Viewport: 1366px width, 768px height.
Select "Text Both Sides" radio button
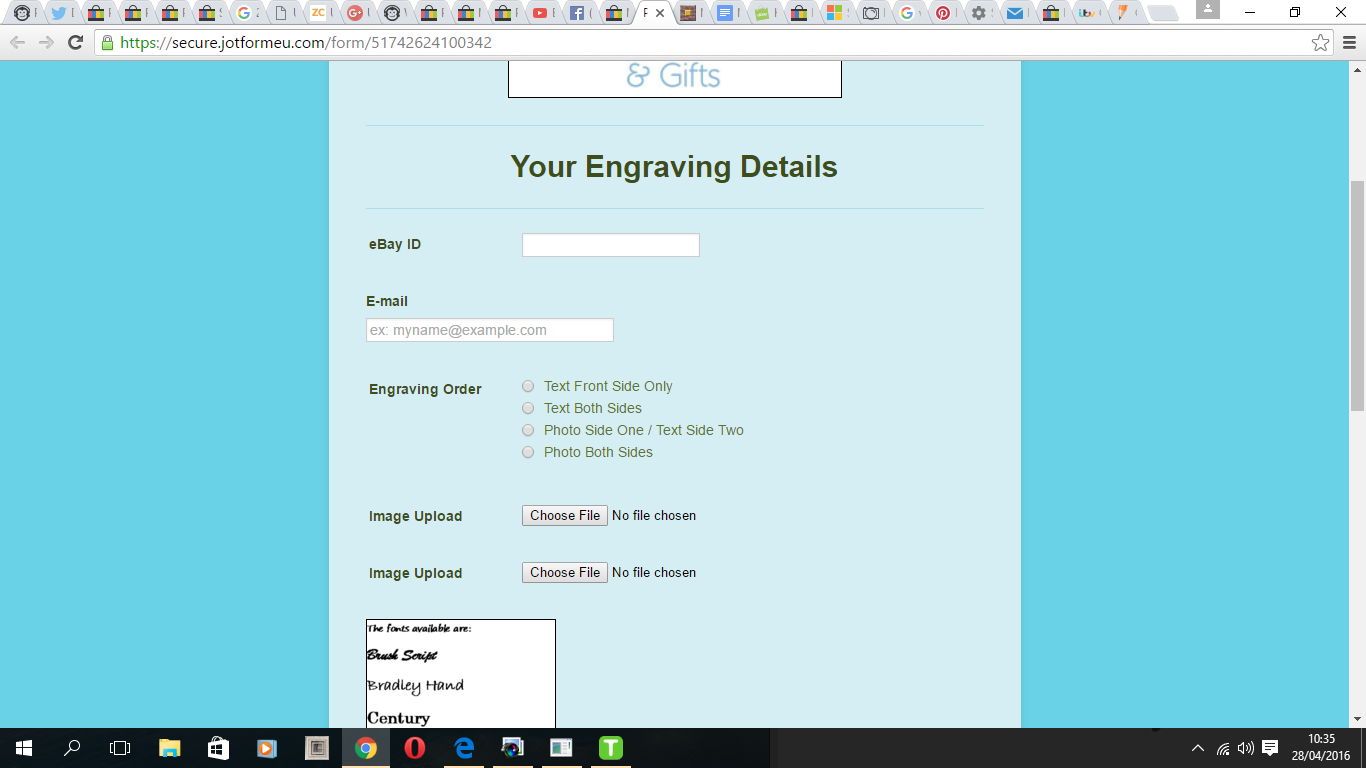[x=528, y=408]
